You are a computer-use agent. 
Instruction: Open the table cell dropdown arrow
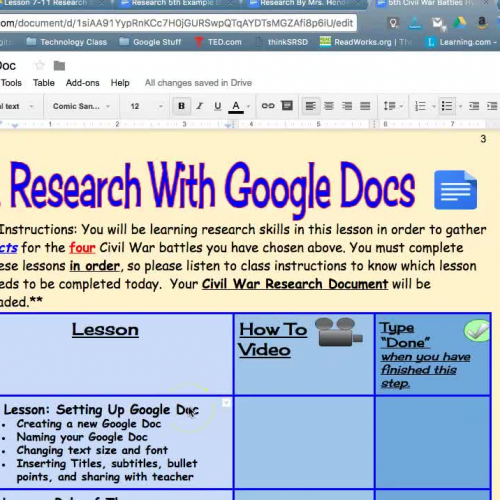[x=226, y=403]
